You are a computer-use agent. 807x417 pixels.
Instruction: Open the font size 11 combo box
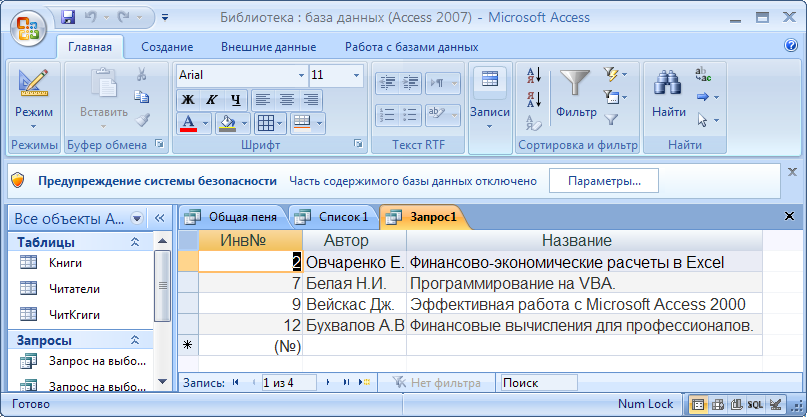click(336, 75)
